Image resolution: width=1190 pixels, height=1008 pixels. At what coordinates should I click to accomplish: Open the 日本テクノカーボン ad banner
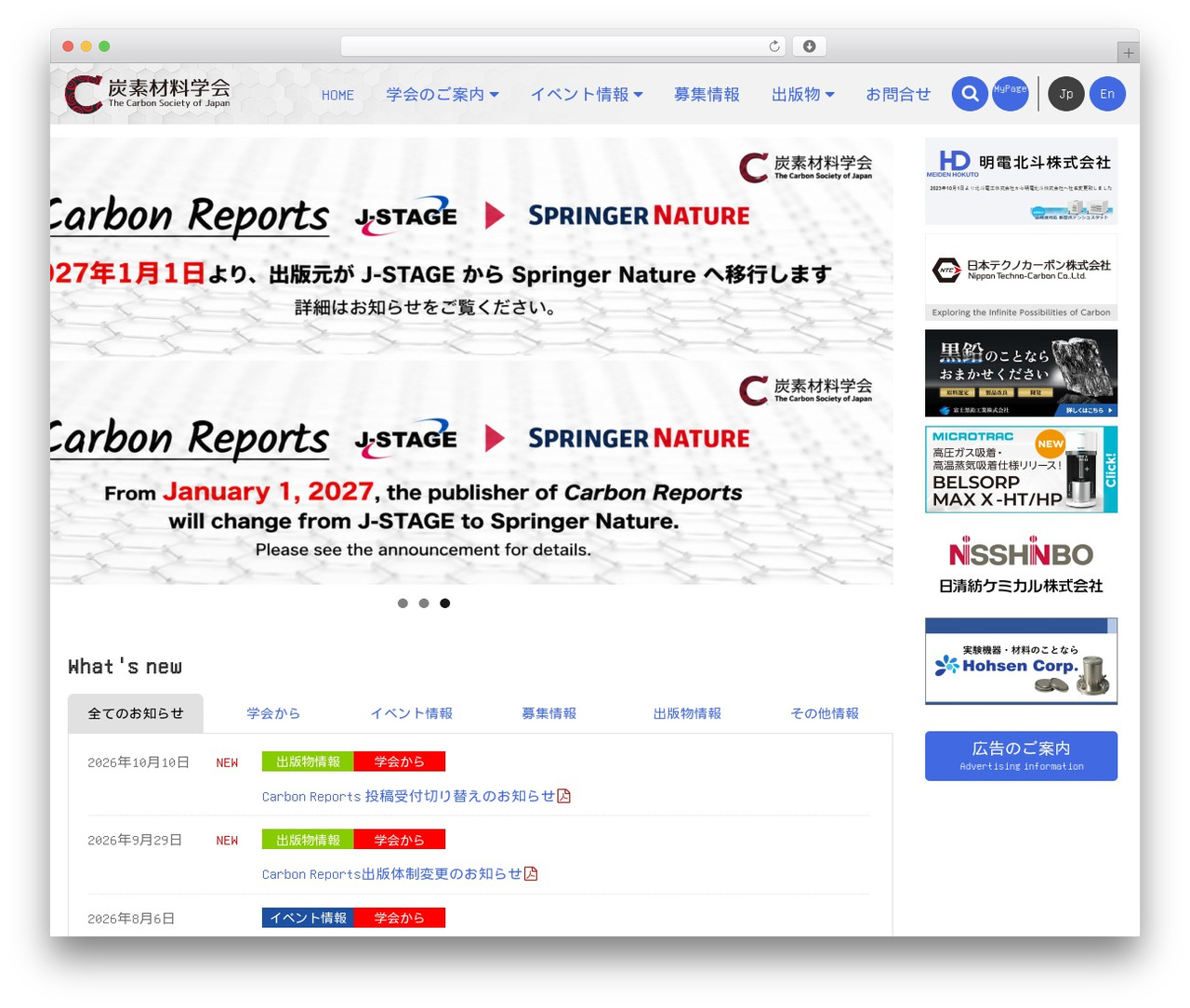click(1021, 277)
